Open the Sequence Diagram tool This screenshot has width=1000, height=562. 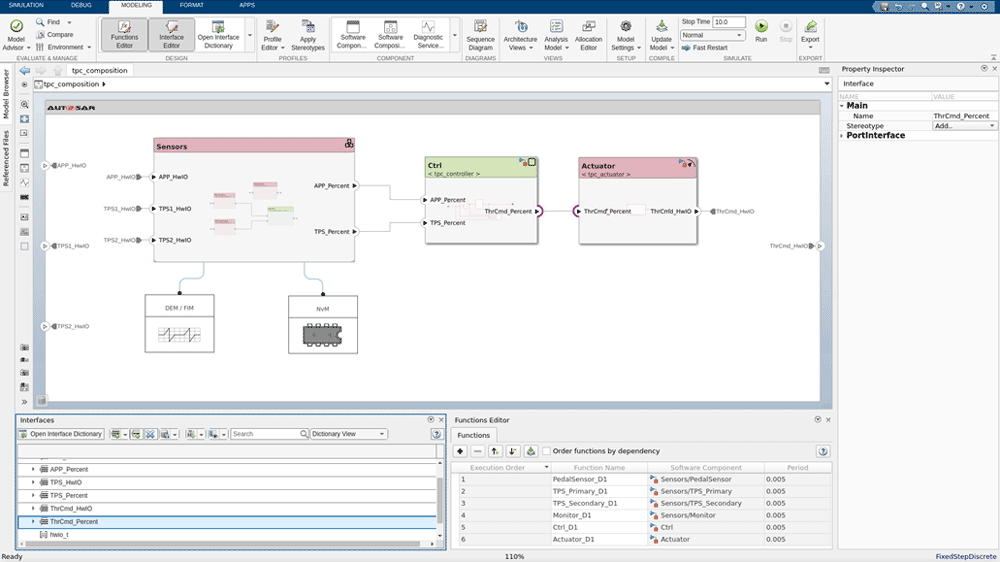click(481, 34)
